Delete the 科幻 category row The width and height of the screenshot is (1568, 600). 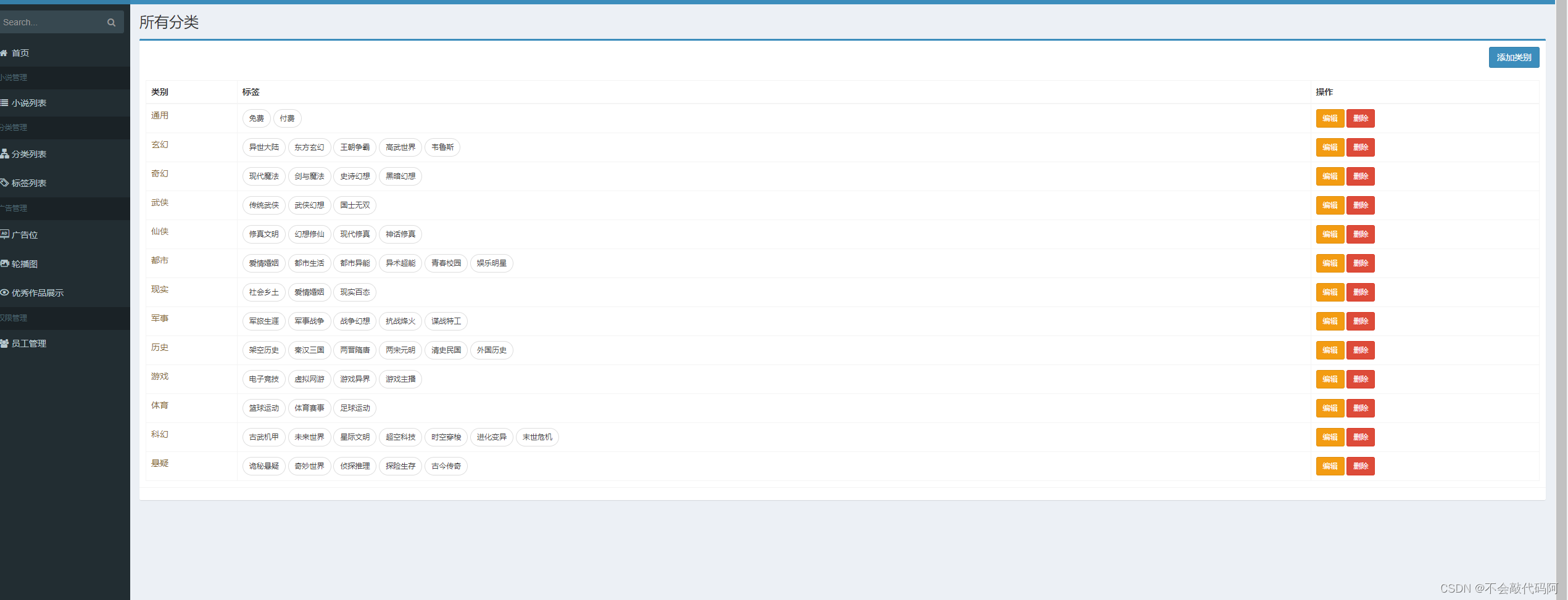pos(1361,437)
